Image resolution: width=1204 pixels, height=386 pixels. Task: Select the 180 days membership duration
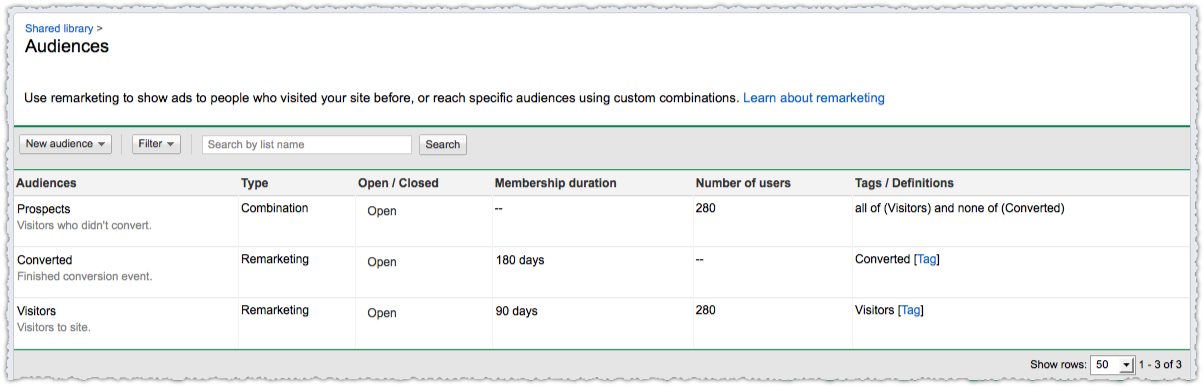(x=520, y=260)
